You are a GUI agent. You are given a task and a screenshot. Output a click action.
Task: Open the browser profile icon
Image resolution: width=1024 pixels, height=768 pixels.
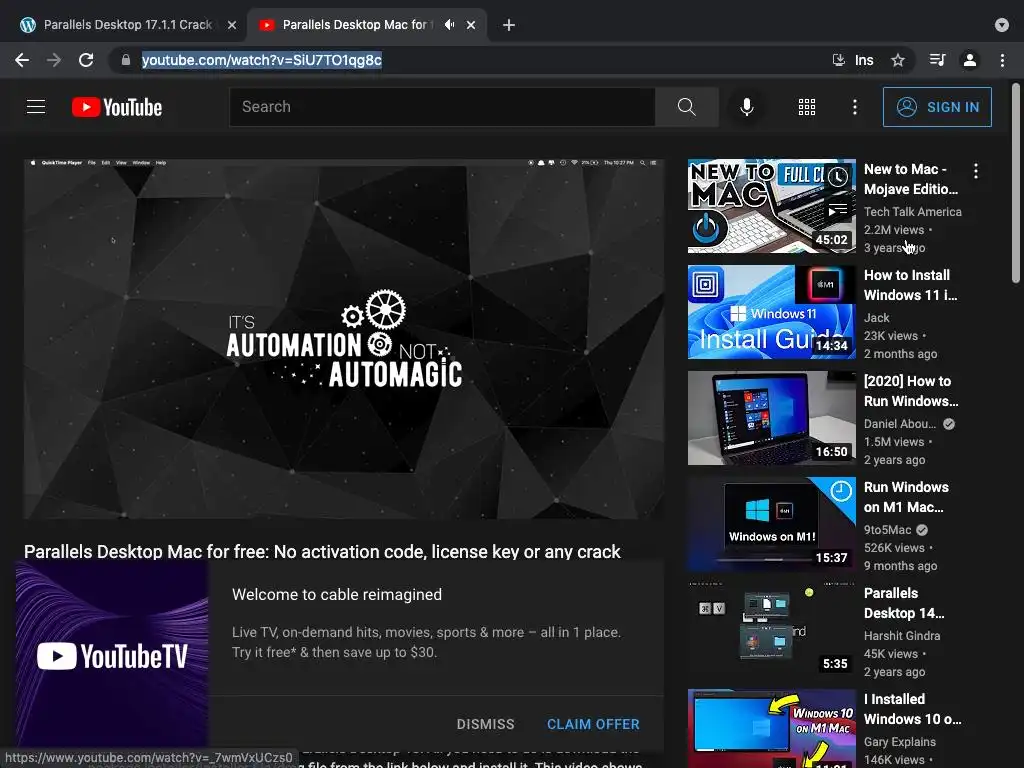click(970, 60)
